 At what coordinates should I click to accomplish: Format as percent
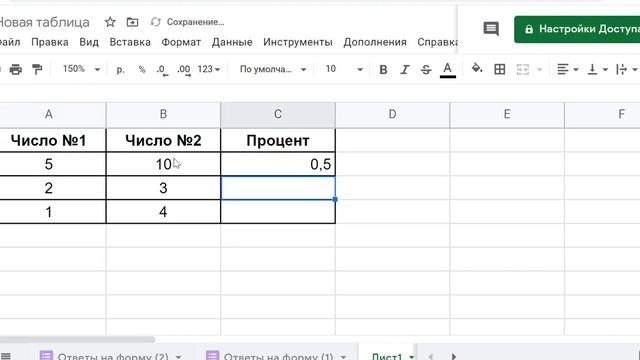(x=142, y=69)
